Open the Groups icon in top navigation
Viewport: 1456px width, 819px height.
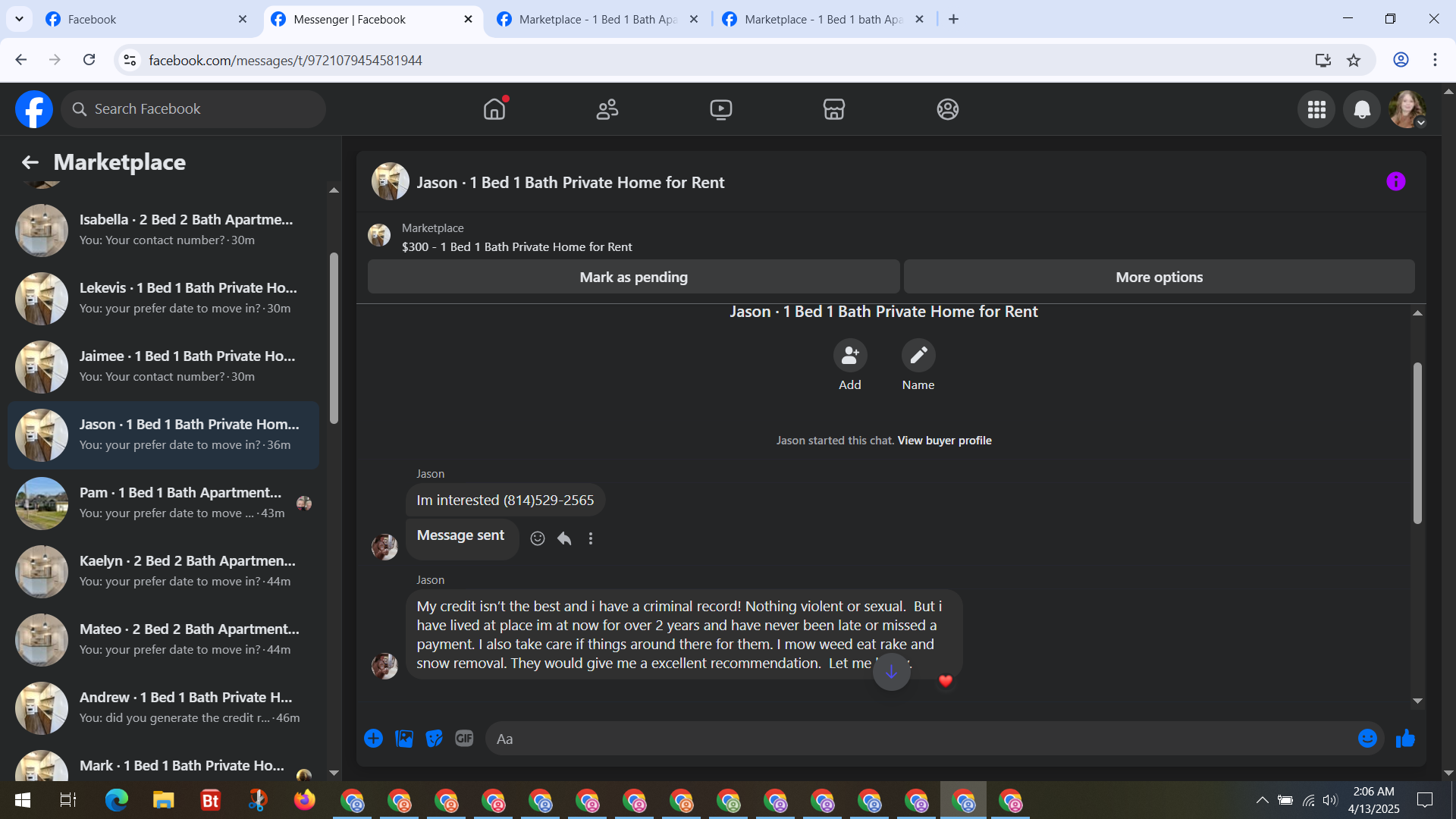[948, 109]
